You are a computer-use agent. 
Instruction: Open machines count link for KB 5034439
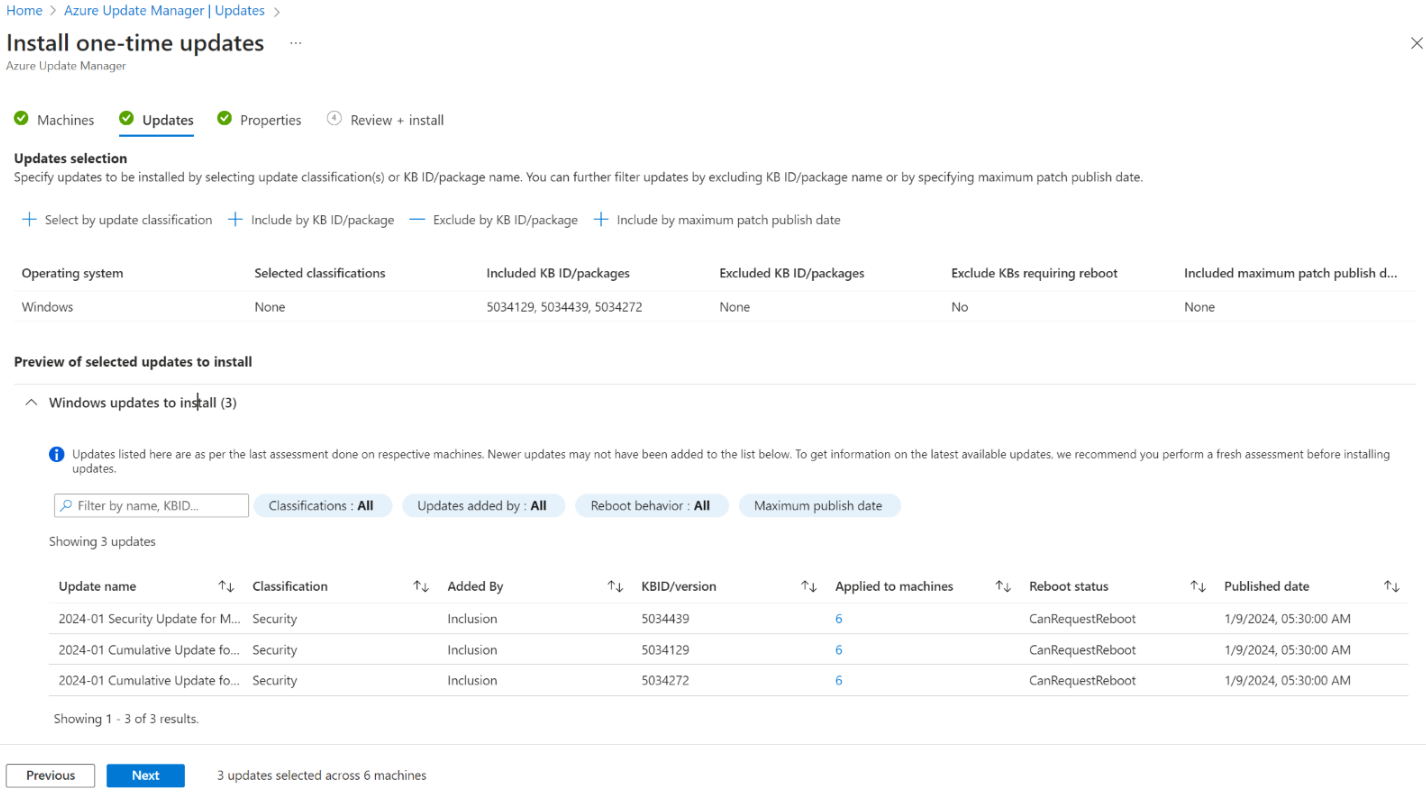[839, 619]
